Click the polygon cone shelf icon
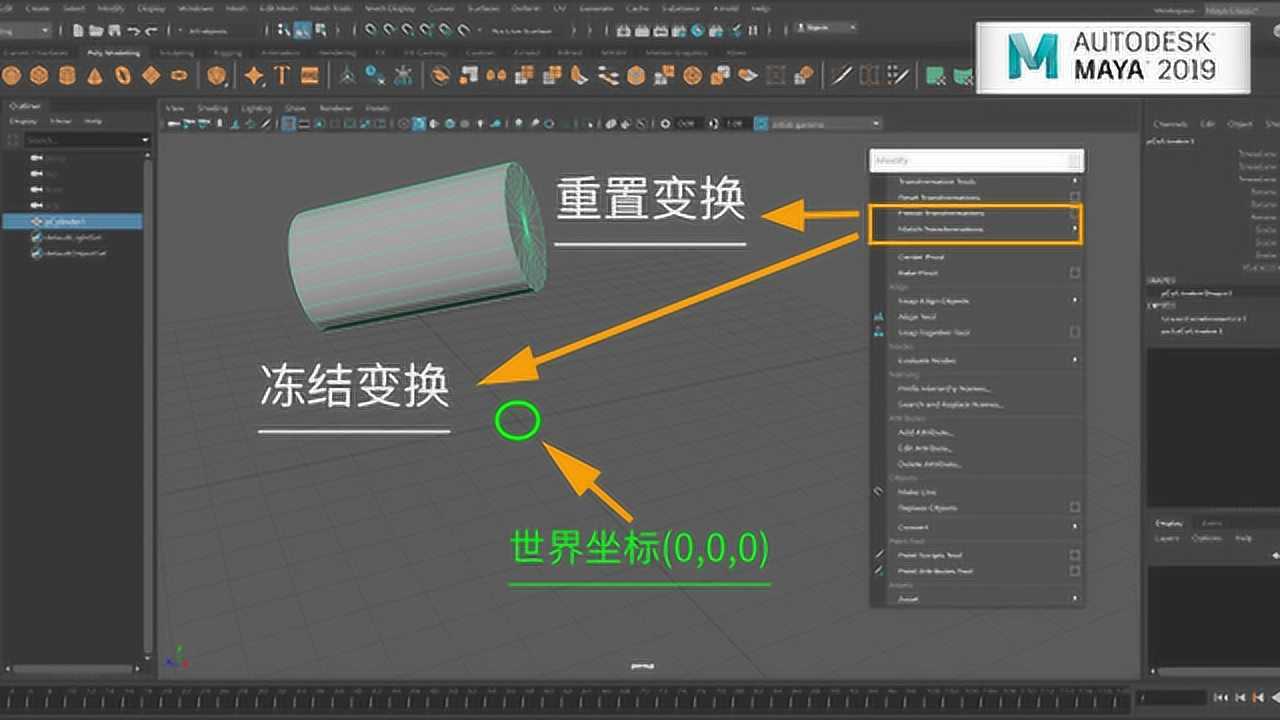This screenshot has width=1280, height=720. [x=95, y=75]
